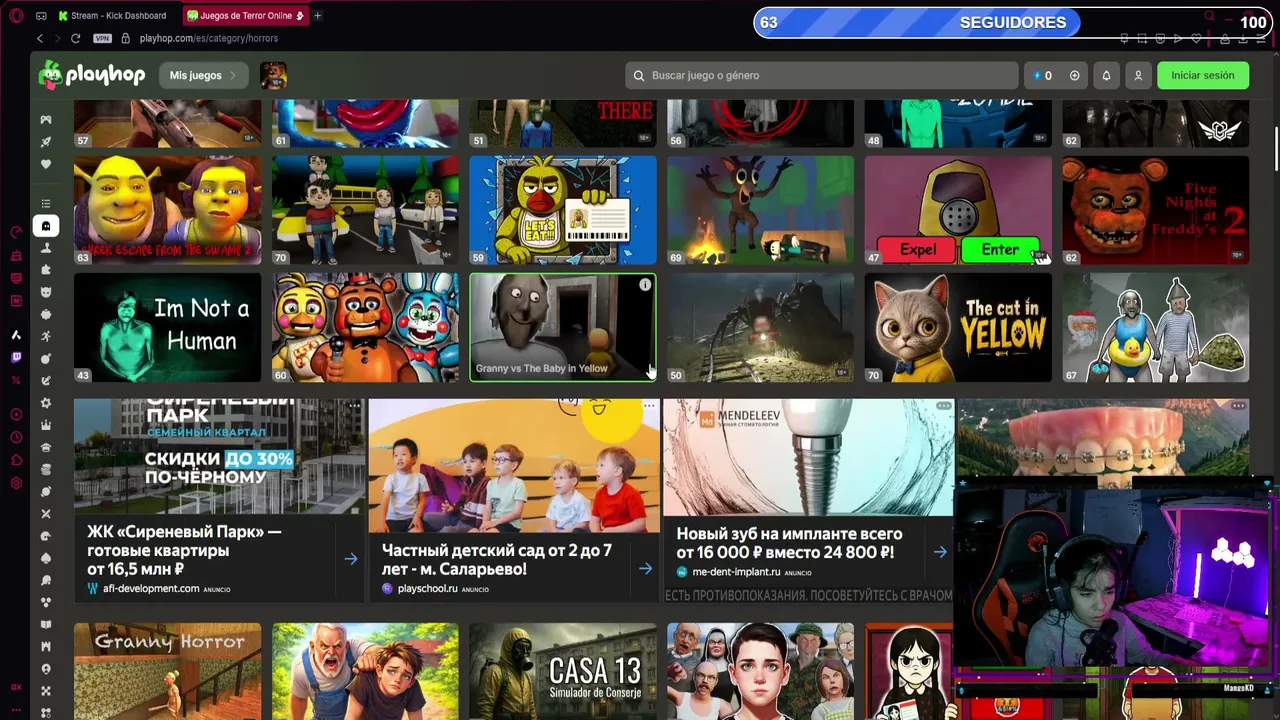This screenshot has width=1280, height=720.
Task: Click the site lock icon in address bar
Action: pyautogui.click(x=126, y=38)
